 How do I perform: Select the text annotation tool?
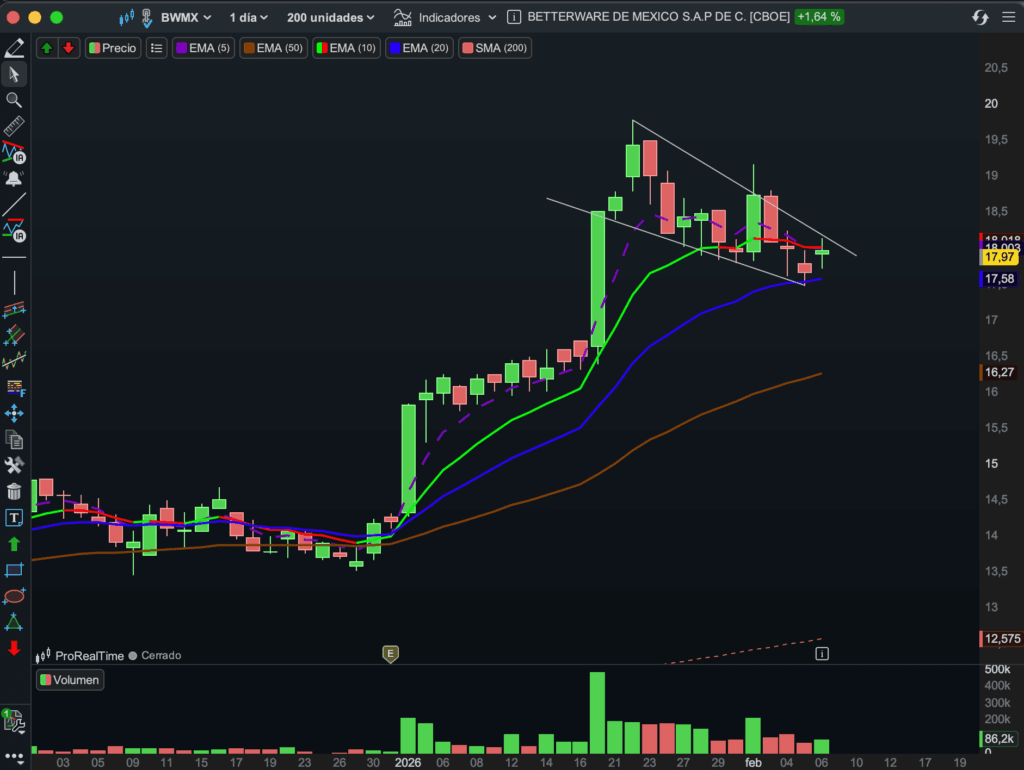(x=14, y=518)
